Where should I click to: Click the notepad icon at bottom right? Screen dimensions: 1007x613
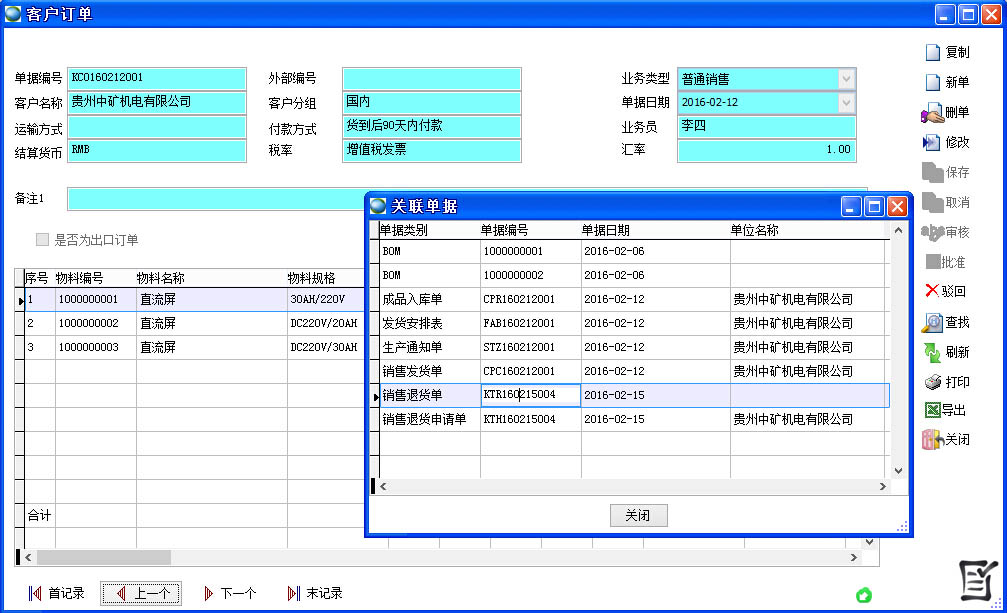coord(977,581)
